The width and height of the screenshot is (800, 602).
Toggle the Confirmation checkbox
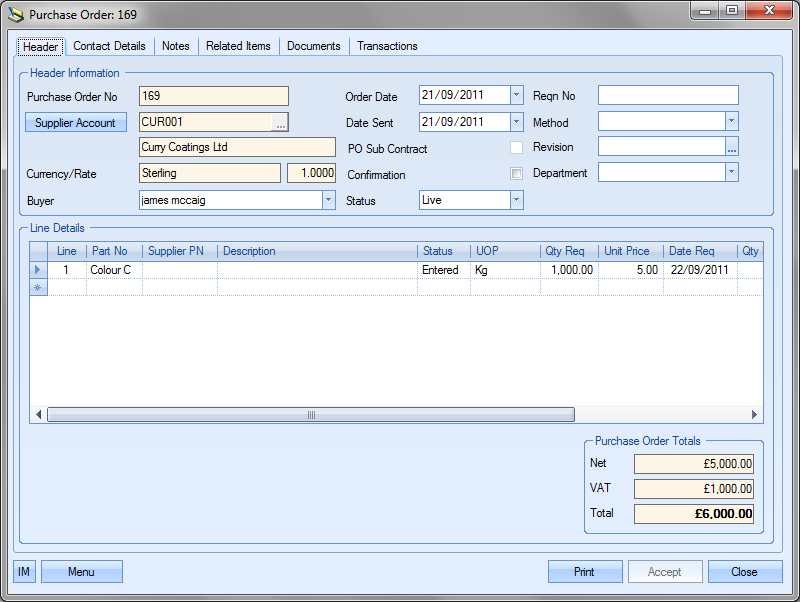[x=516, y=174]
